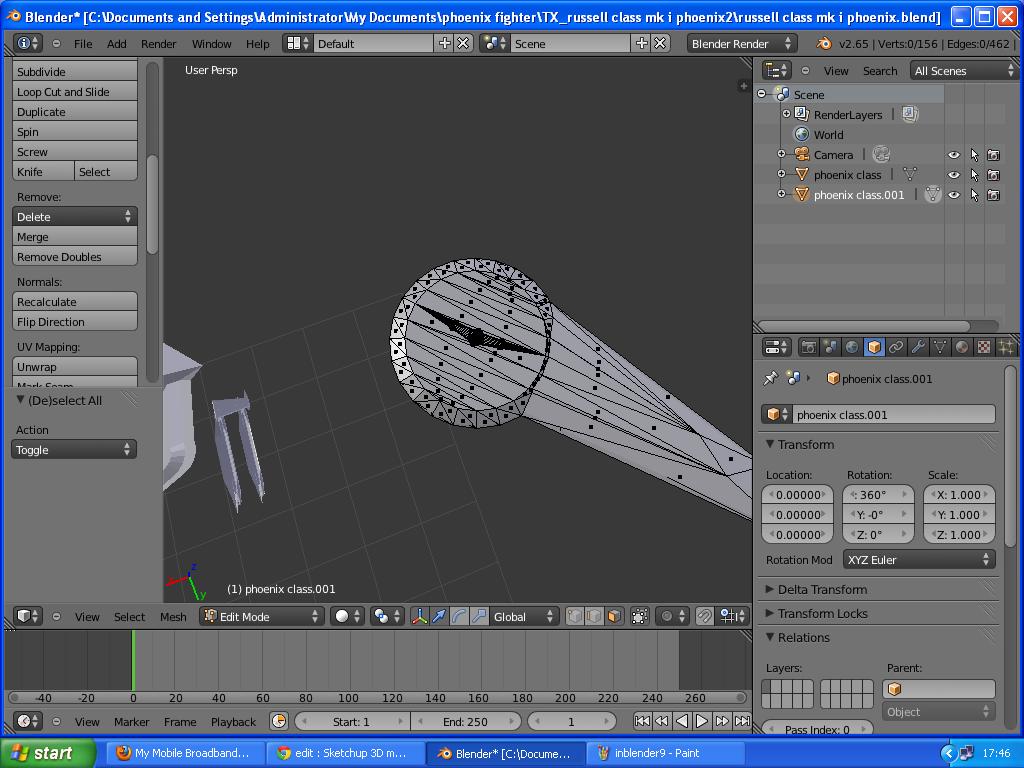This screenshot has height=768, width=1024.
Task: Enable snapping with the magnet icon
Action: tap(703, 617)
